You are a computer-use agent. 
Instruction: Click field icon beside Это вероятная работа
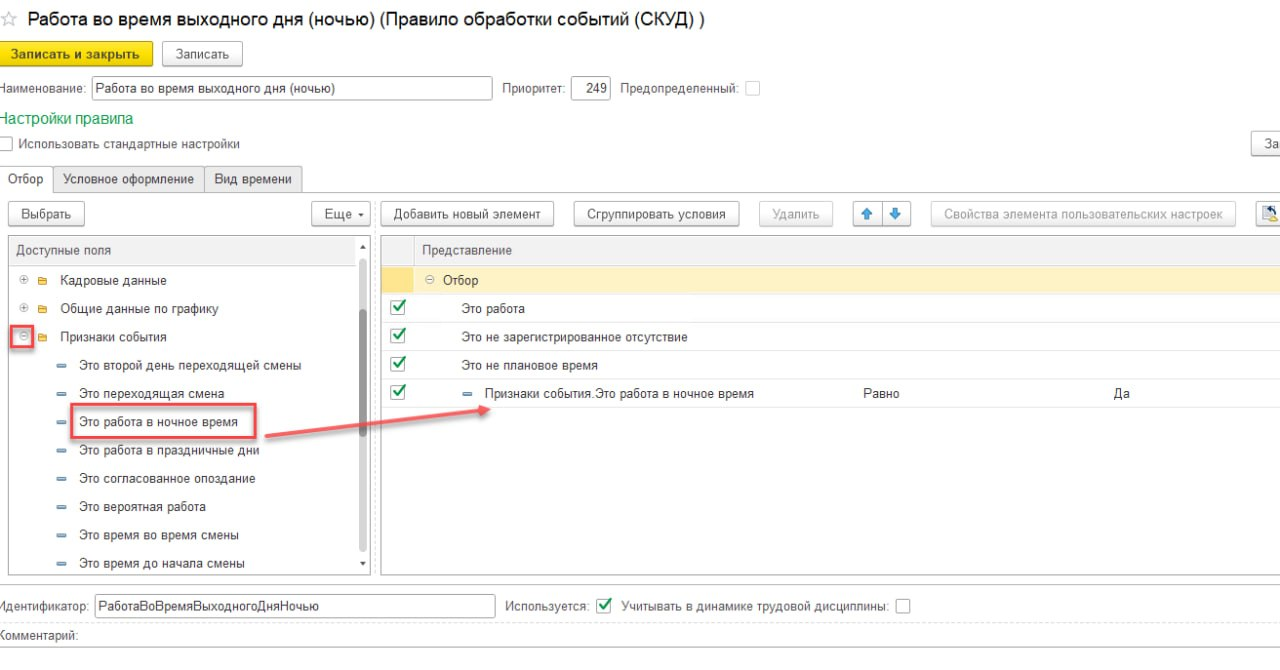pyautogui.click(x=62, y=507)
